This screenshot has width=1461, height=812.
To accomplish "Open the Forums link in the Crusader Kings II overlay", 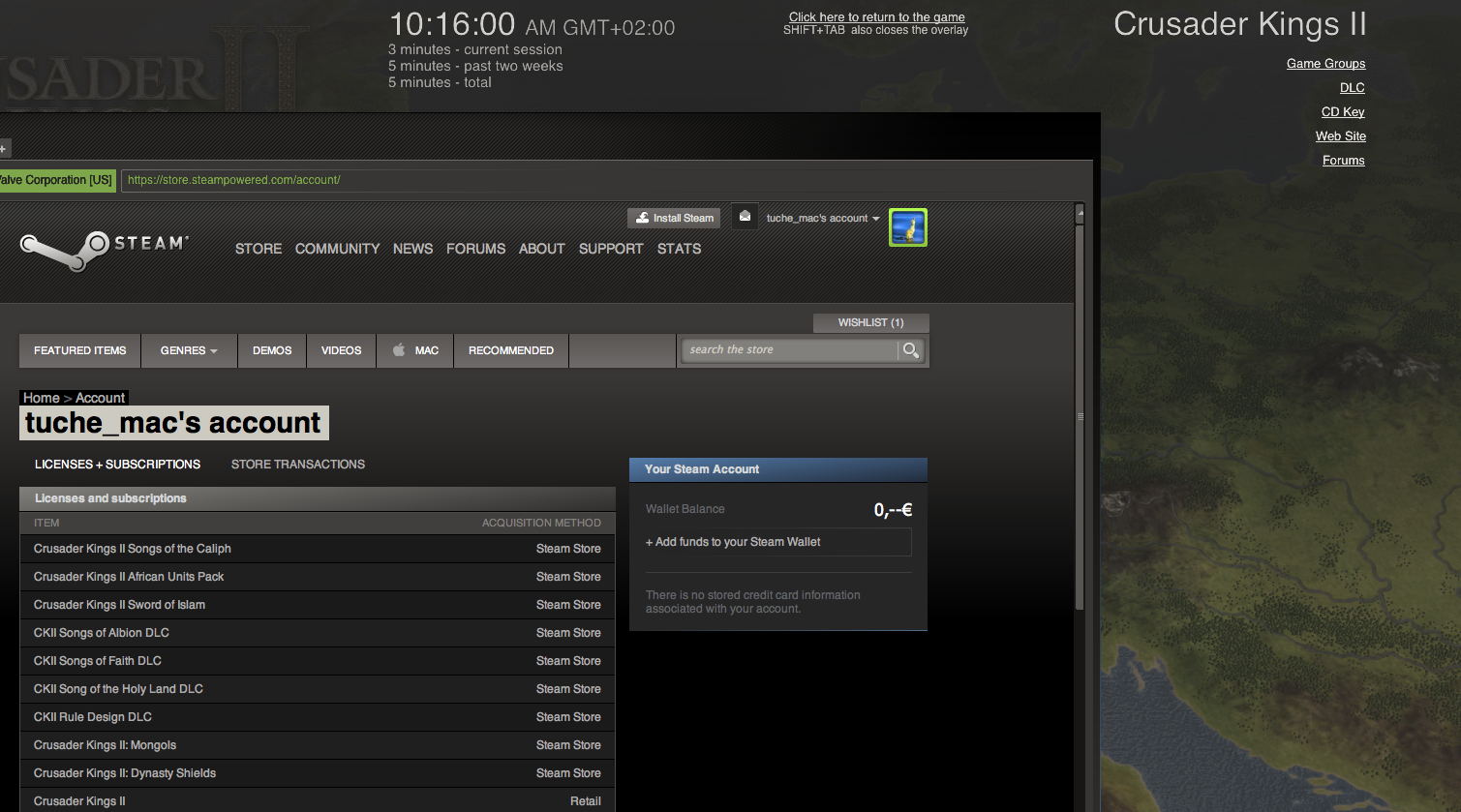I will tap(1344, 161).
